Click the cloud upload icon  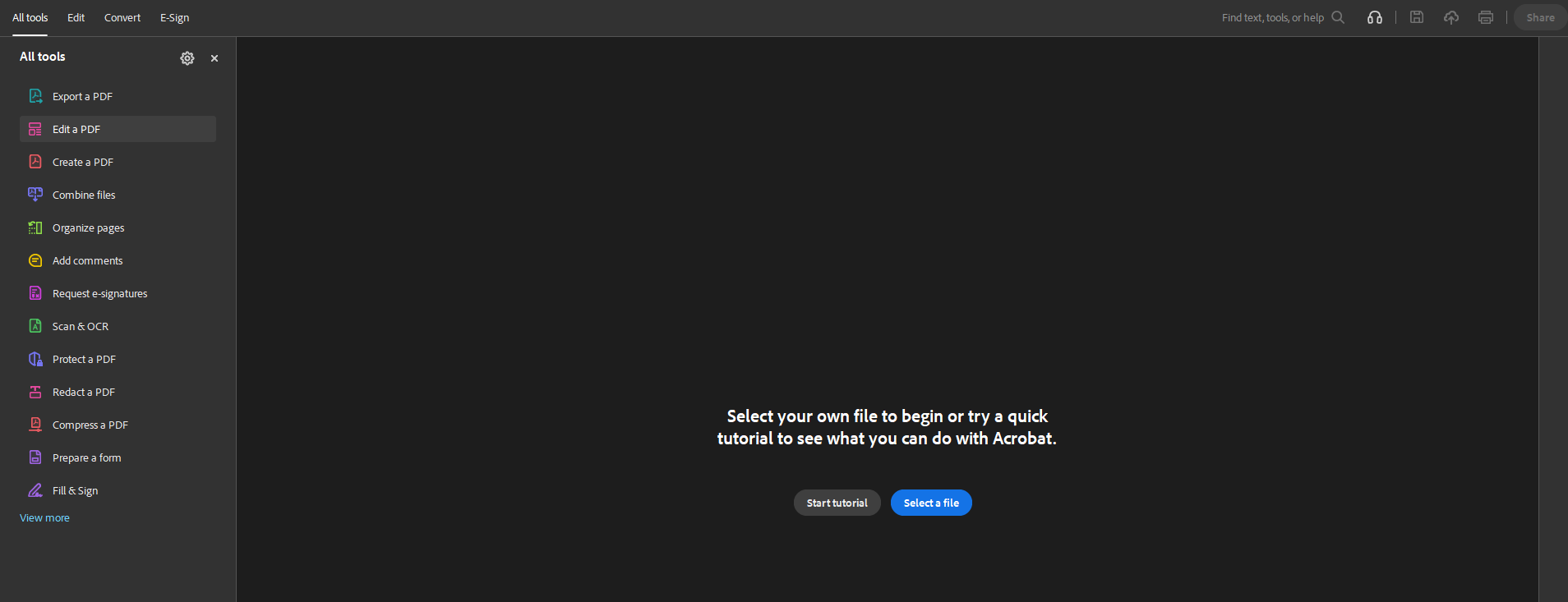point(1451,17)
